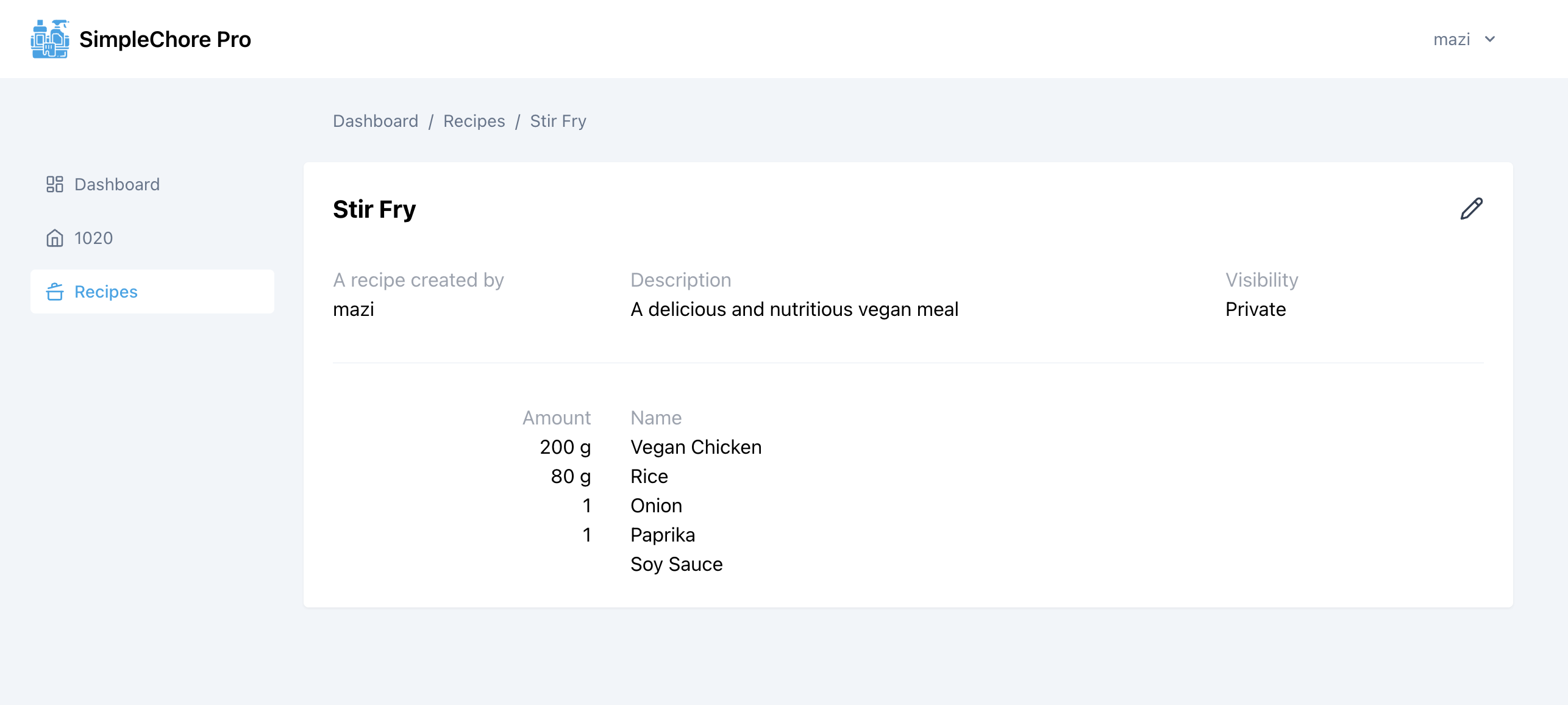Go to Dashboard breadcrumb link
Screen dimensions: 1568x705
(x=376, y=121)
